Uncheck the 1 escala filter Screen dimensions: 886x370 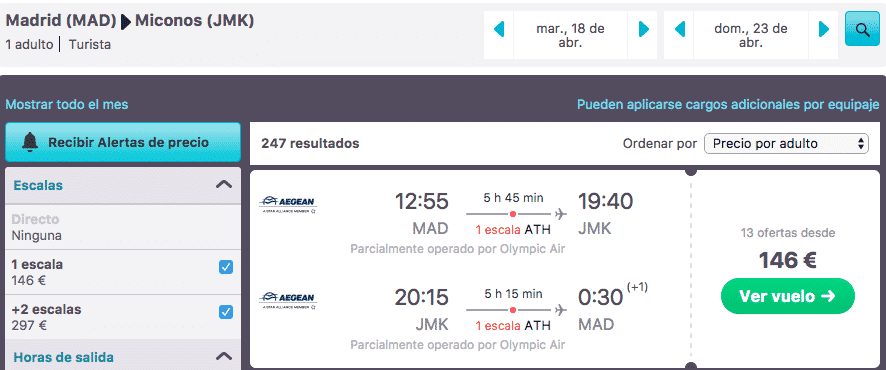pyautogui.click(x=226, y=267)
